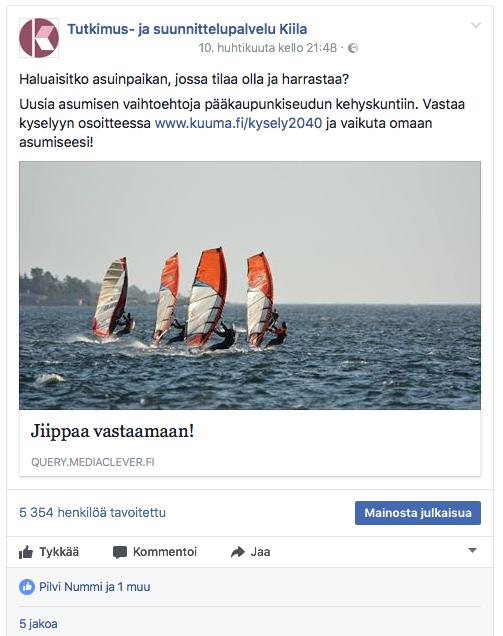The width and height of the screenshot is (503, 636).
Task: Click the blue like reaction icon
Action: 27,587
